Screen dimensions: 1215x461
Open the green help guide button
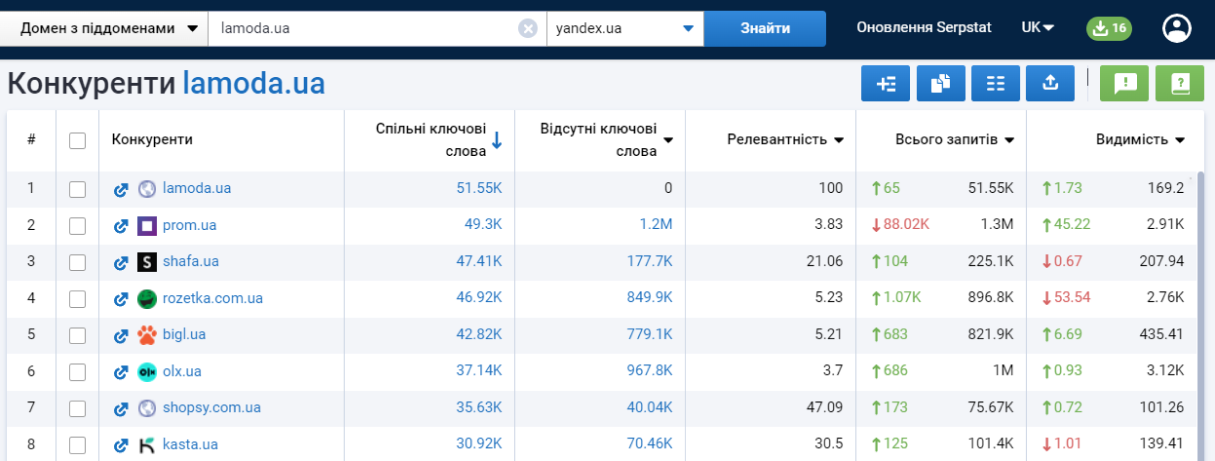[x=1180, y=84]
